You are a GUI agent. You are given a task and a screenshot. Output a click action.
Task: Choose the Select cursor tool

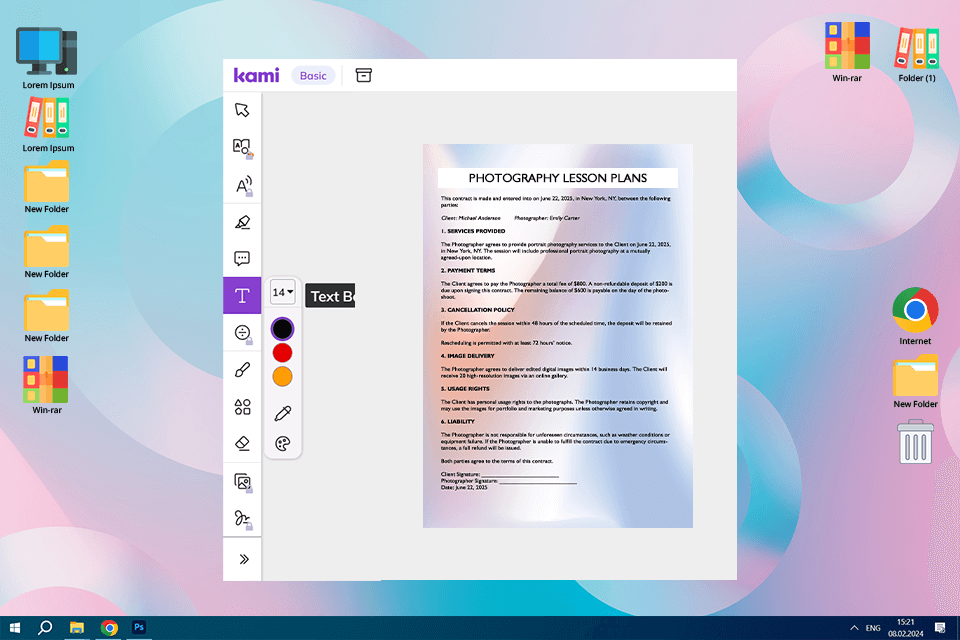242,110
